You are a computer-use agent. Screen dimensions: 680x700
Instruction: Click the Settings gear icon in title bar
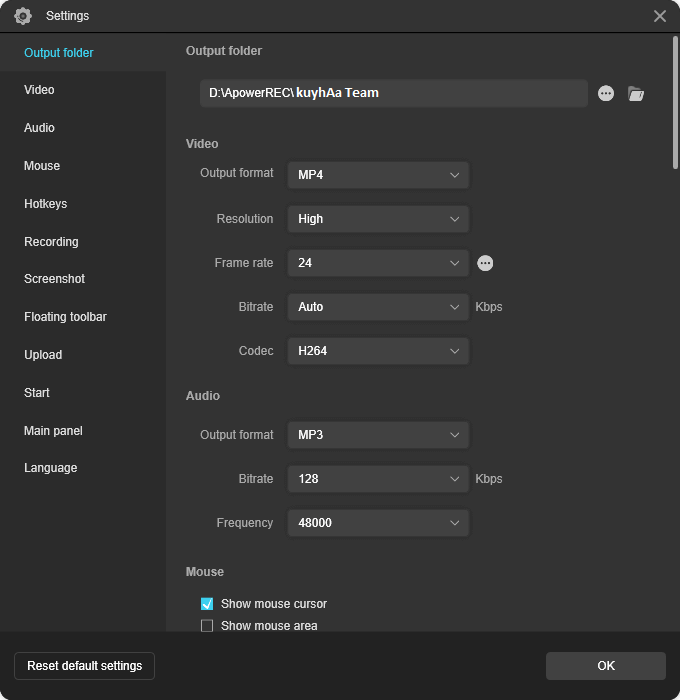pyautogui.click(x=23, y=16)
